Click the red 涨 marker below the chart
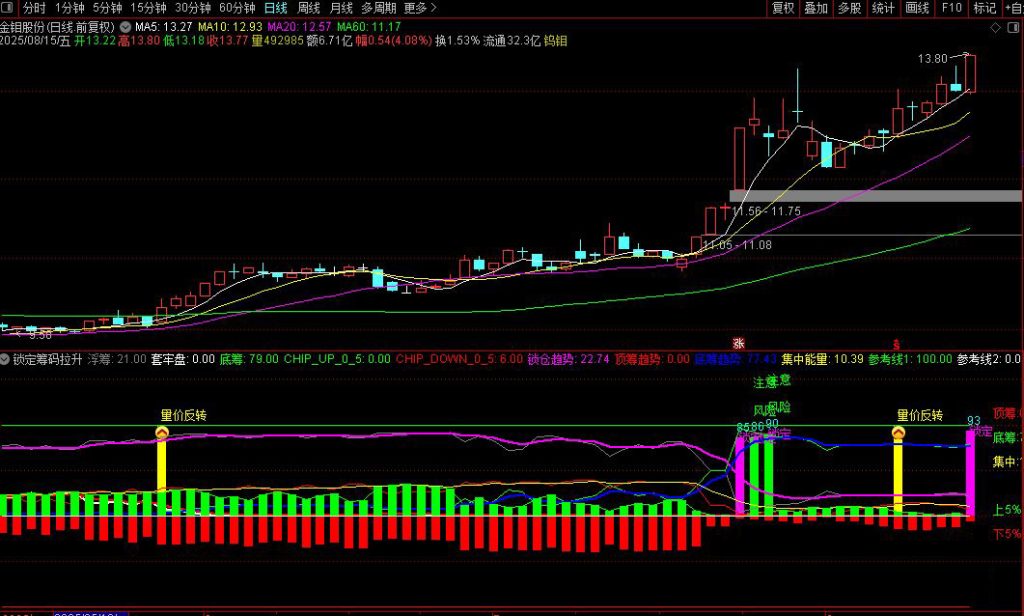1024x616 pixels. pyautogui.click(x=739, y=342)
